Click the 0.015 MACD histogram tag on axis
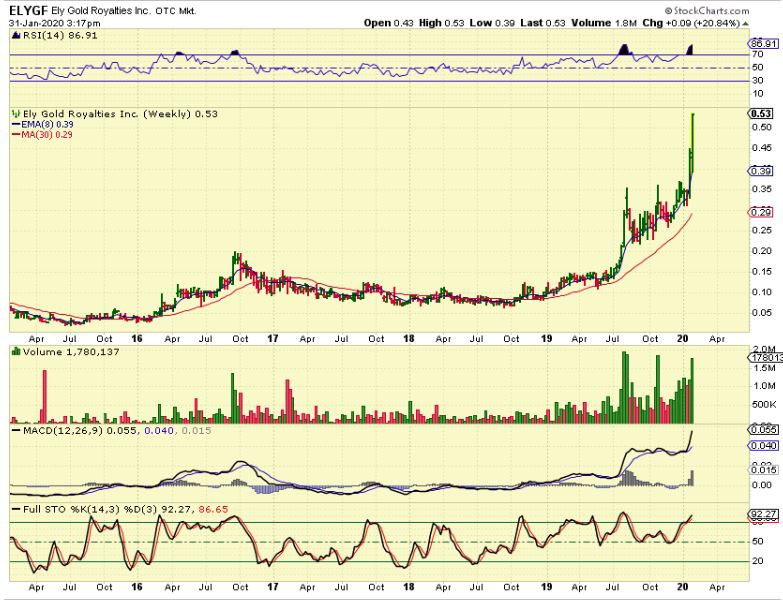The image size is (783, 600). pyautogui.click(x=764, y=470)
